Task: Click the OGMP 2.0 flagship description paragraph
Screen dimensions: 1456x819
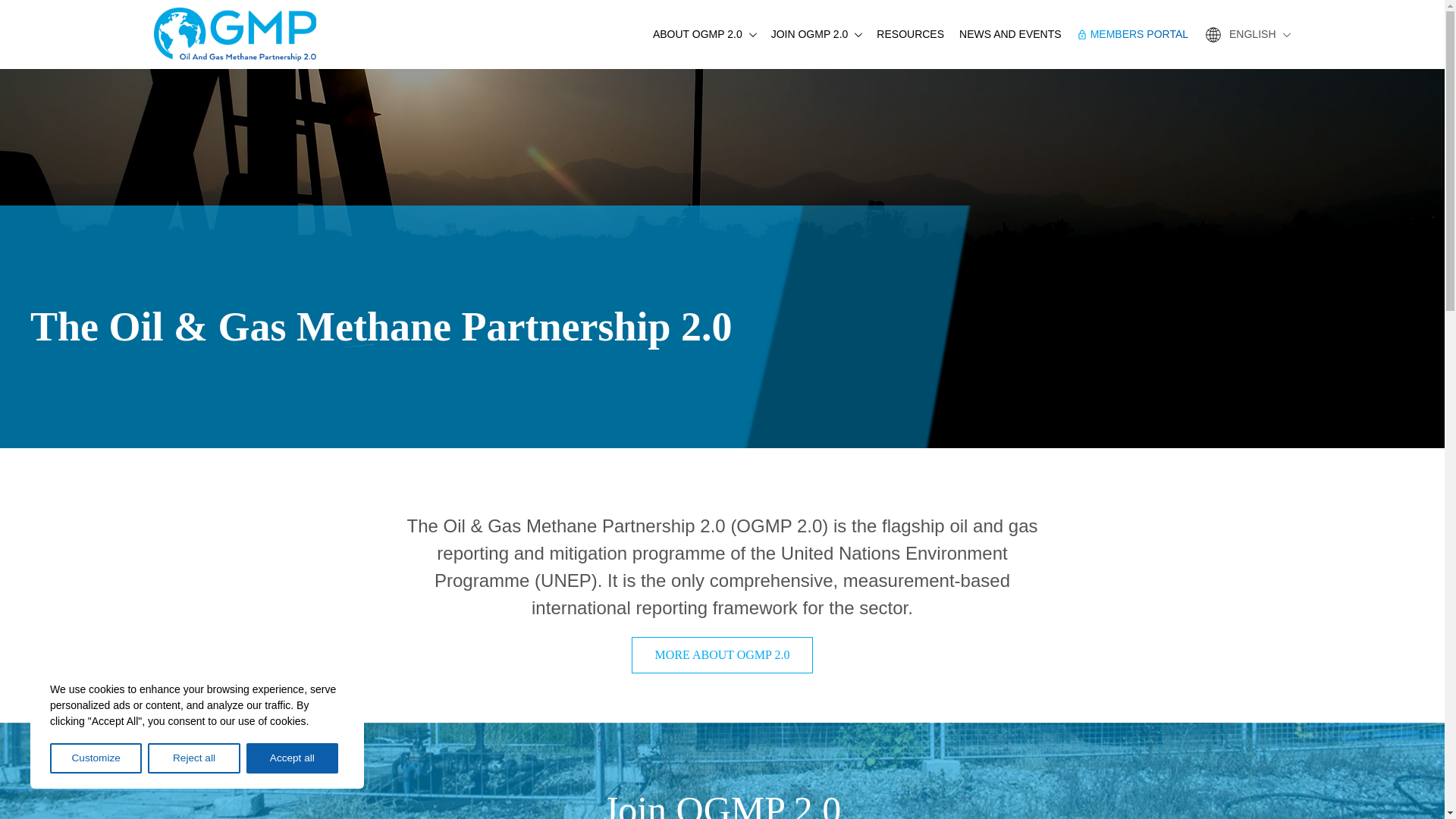Action: click(x=722, y=567)
